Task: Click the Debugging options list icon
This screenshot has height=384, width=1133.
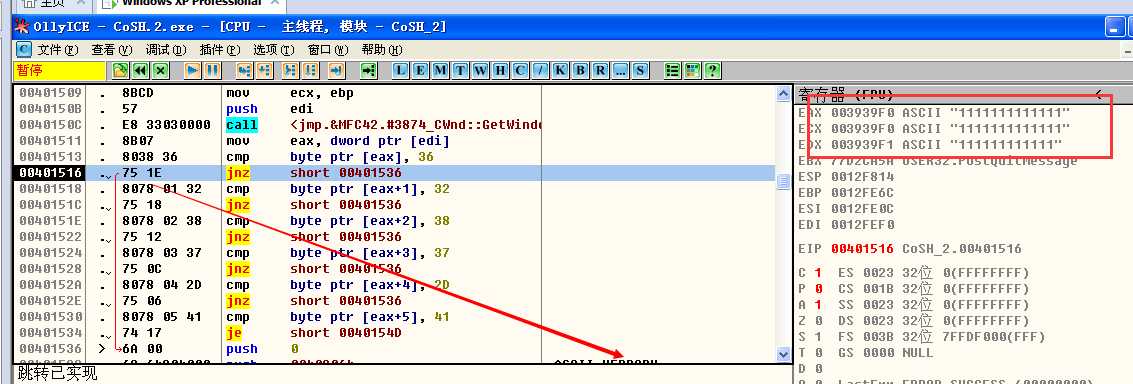Action: (673, 70)
